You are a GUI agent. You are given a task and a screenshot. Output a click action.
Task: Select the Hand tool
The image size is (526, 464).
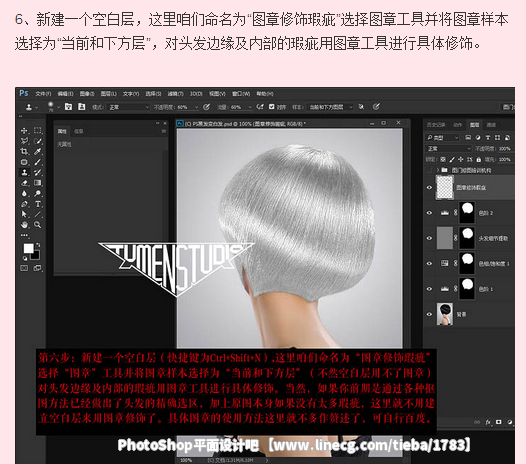tap(24, 225)
